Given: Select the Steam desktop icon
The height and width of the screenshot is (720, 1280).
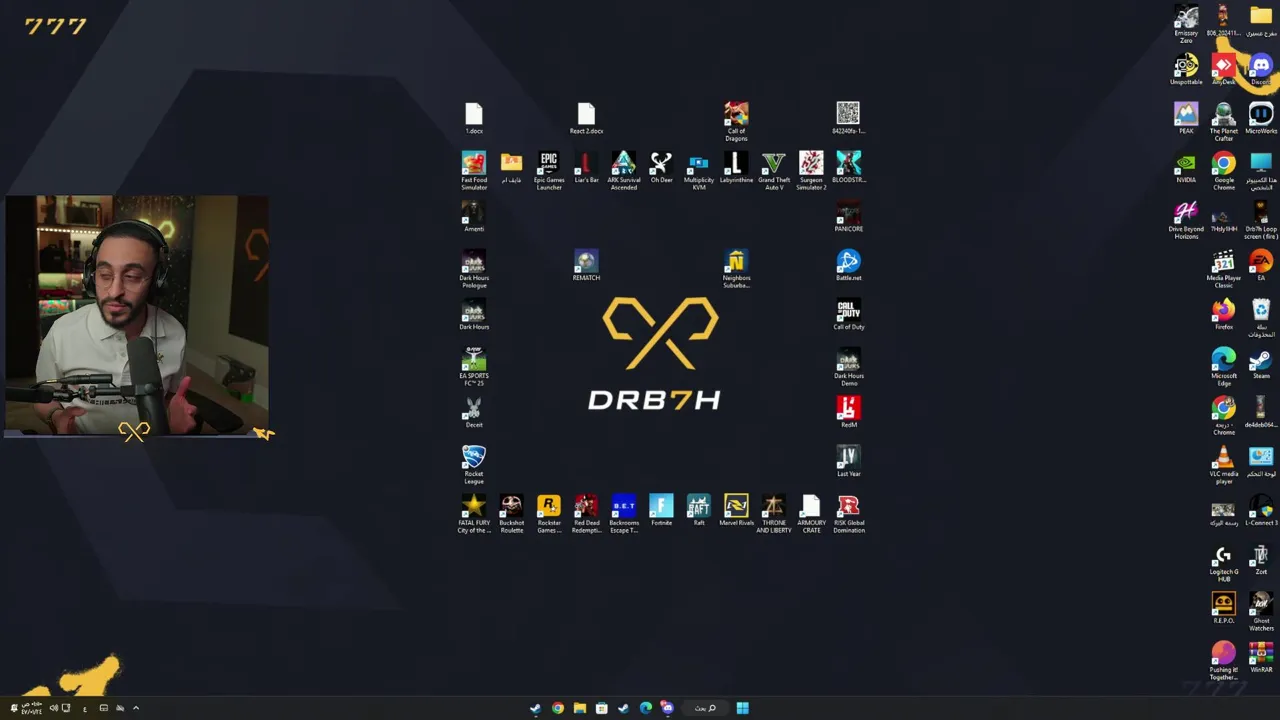Looking at the screenshot, I should point(1261,363).
